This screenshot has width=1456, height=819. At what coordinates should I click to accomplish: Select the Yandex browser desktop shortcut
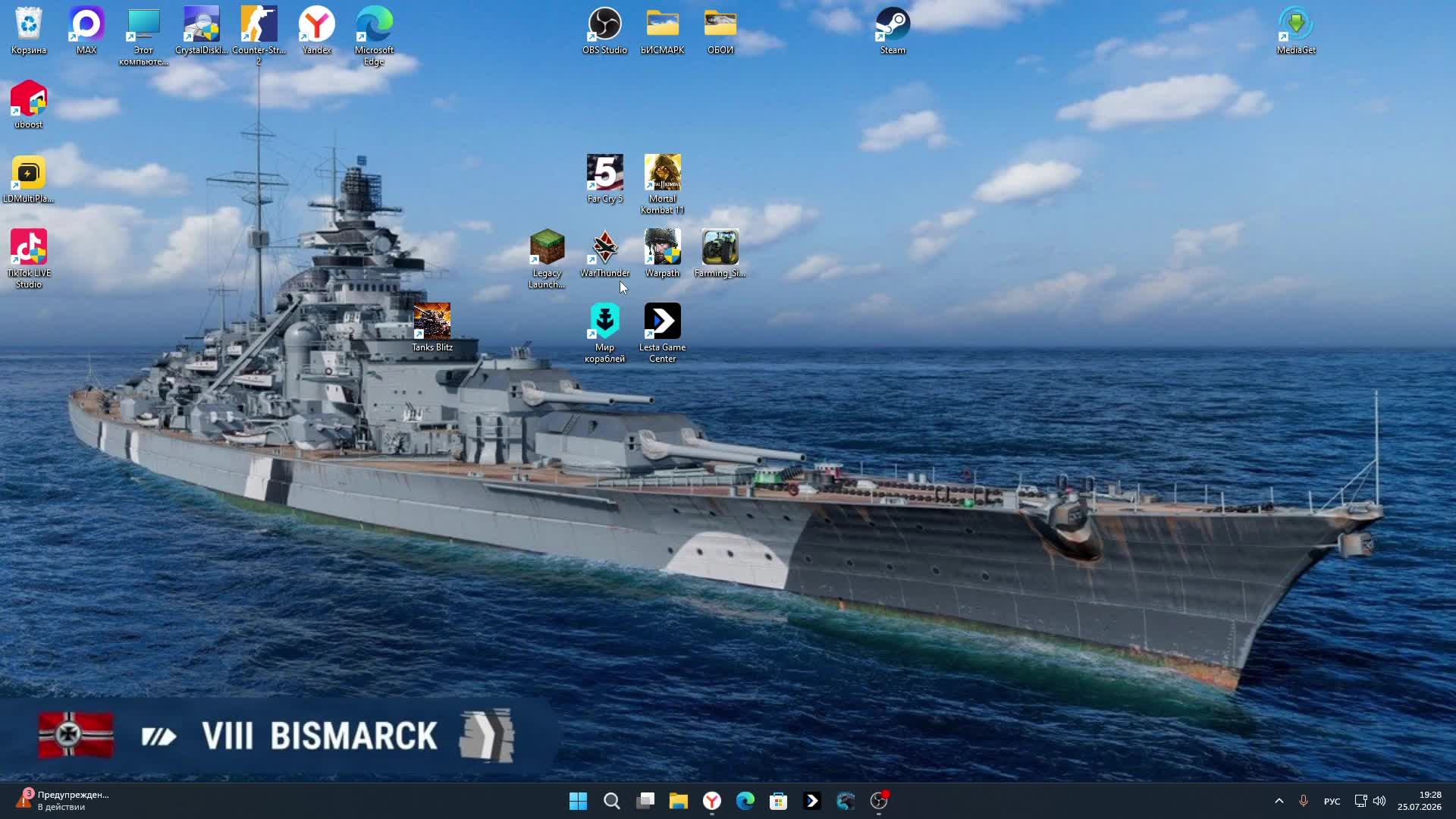(317, 31)
